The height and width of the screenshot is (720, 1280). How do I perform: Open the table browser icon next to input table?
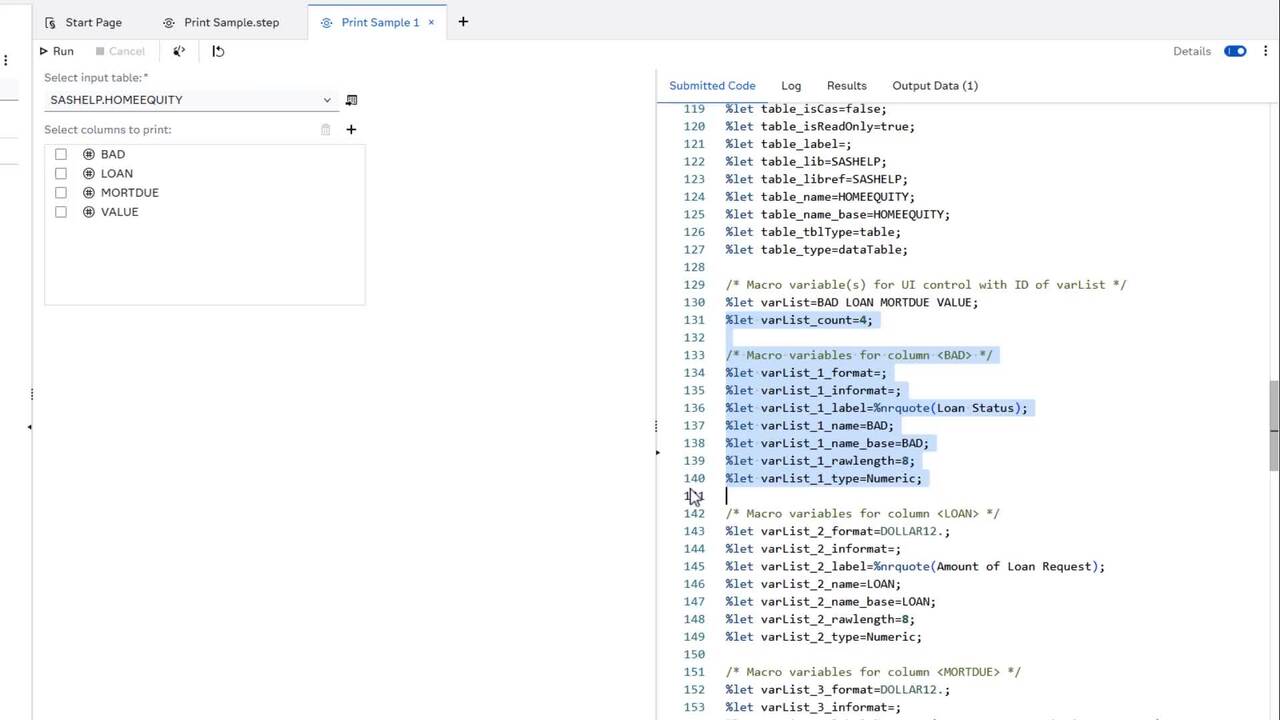(x=351, y=100)
